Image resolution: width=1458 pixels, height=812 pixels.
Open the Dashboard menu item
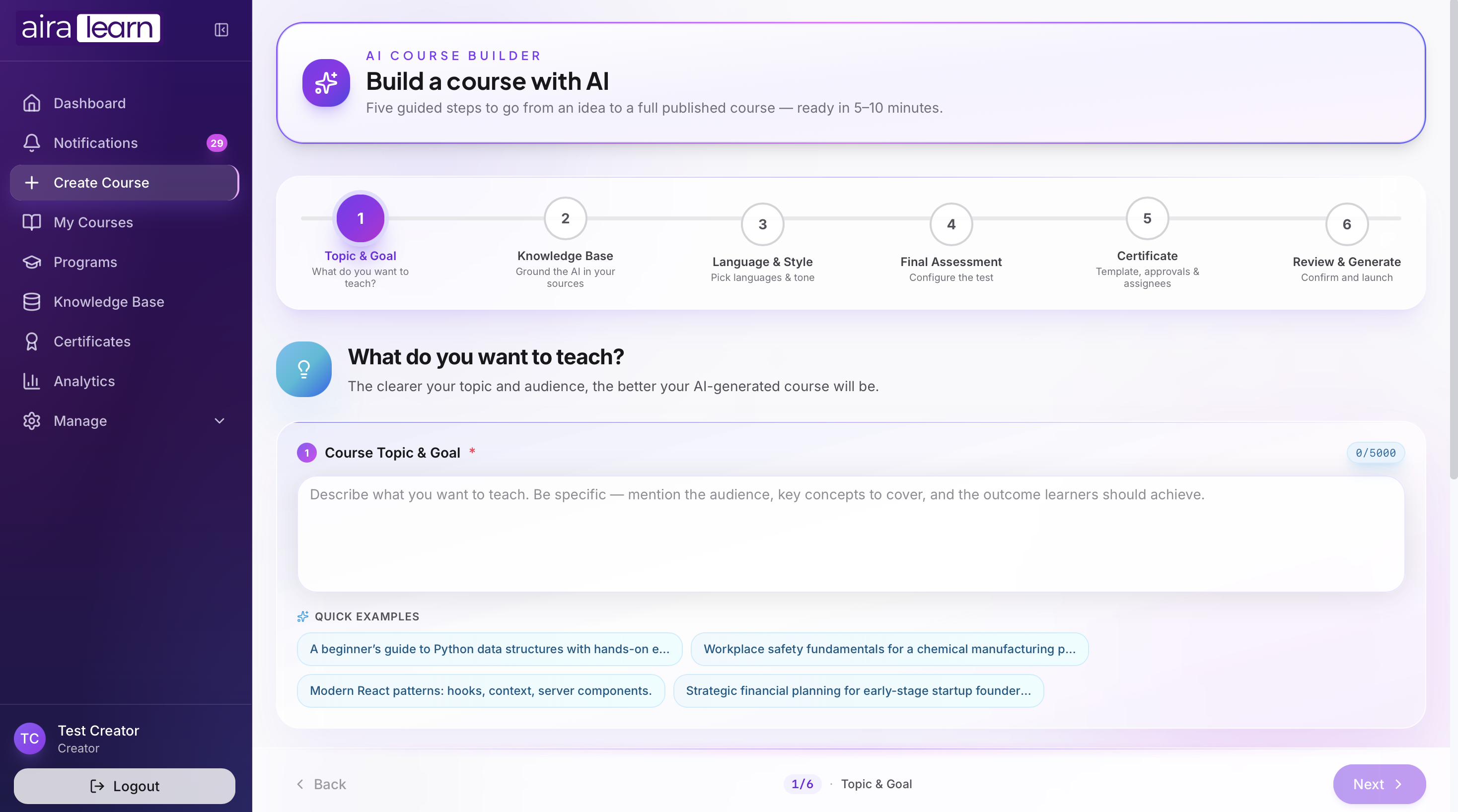click(x=125, y=103)
